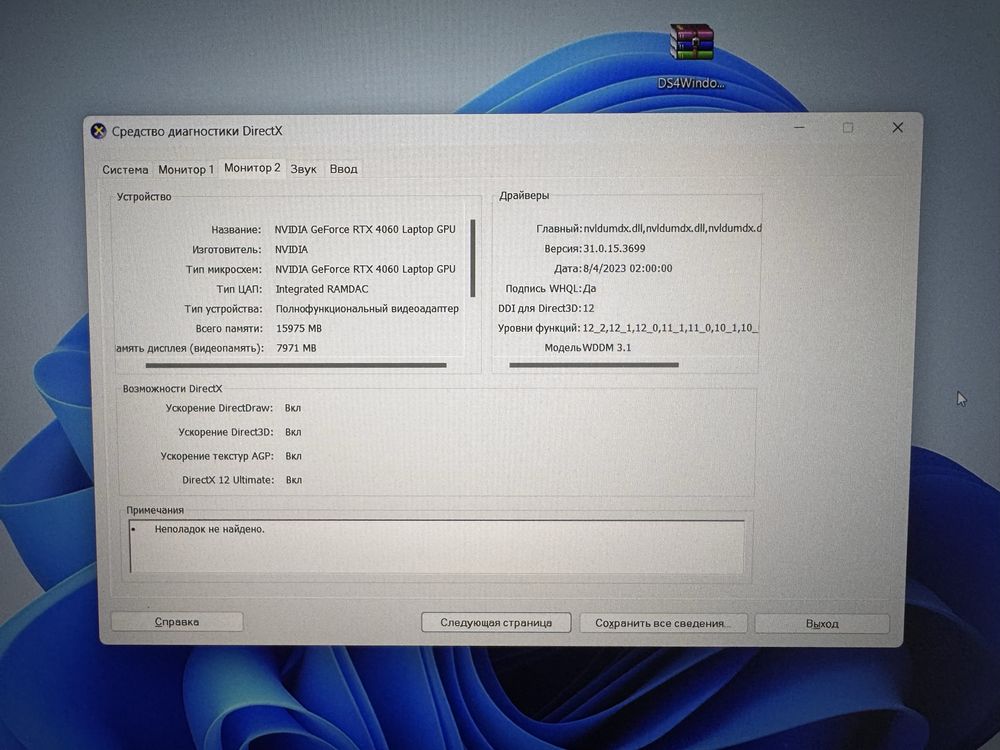Click the DirectX diagnostic title bar icon
Image resolution: width=1000 pixels, height=750 pixels.
pos(98,131)
